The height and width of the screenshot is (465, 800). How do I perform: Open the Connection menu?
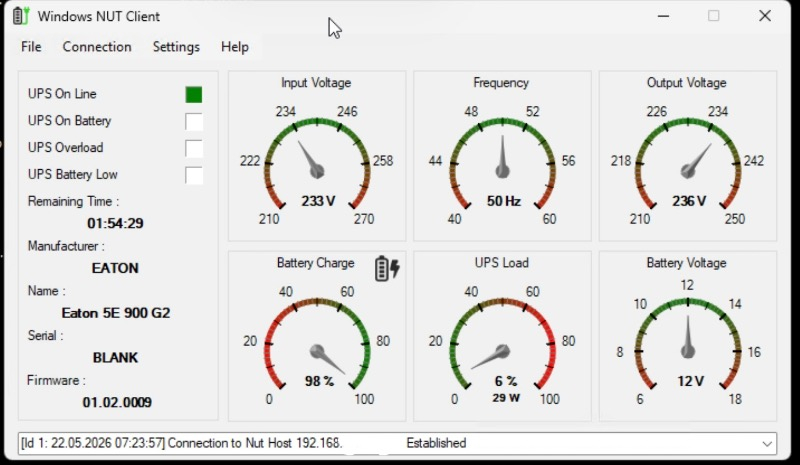pos(97,47)
